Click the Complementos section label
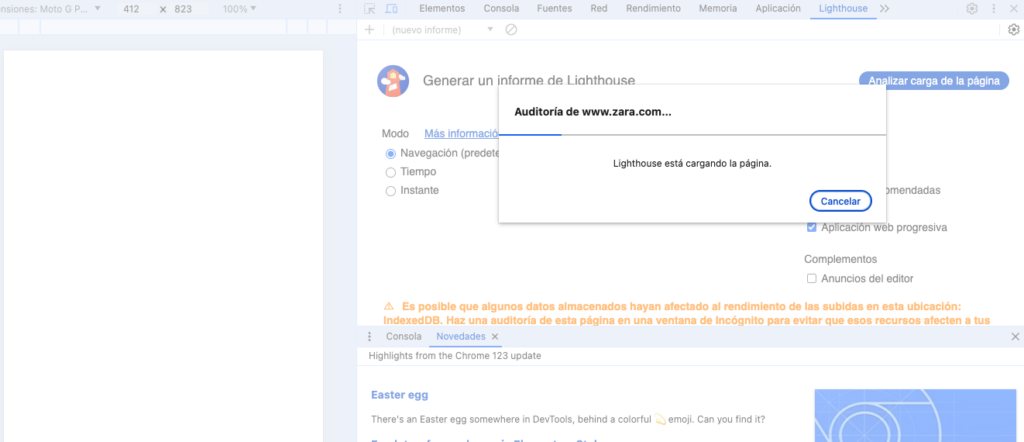Image resolution: width=1024 pixels, height=442 pixels. [x=840, y=260]
